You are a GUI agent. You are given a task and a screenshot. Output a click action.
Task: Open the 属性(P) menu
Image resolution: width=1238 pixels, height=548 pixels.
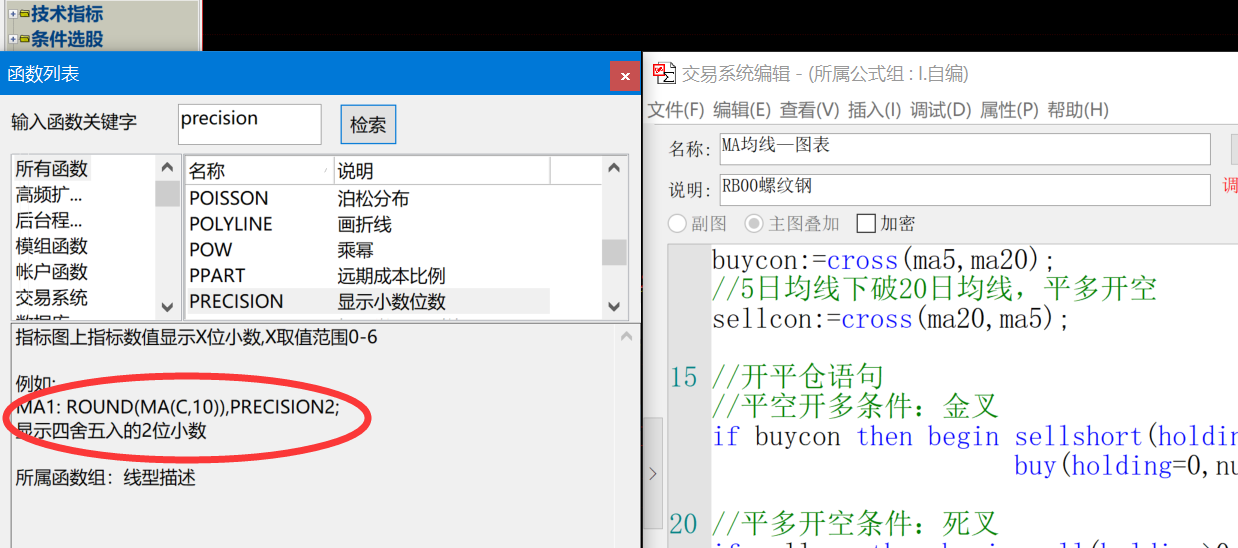(1009, 110)
